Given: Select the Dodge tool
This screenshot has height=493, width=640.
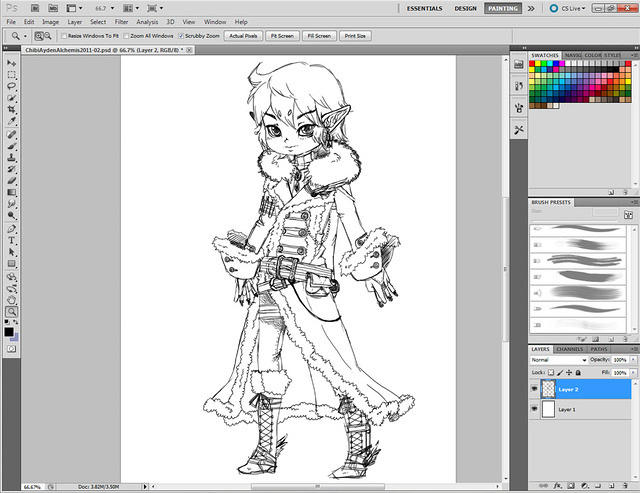Looking at the screenshot, I should [11, 215].
